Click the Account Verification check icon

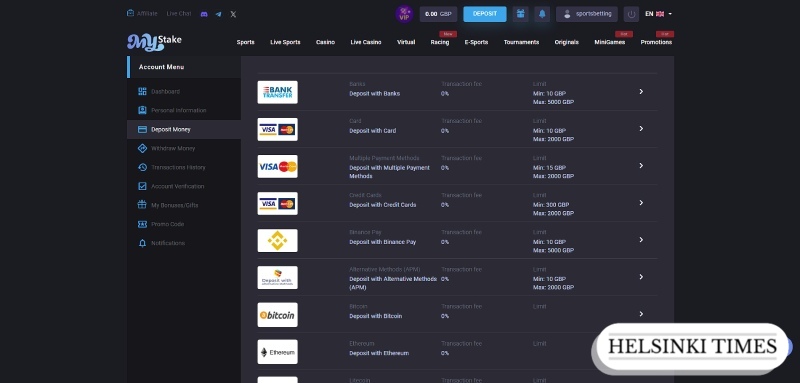click(x=142, y=186)
